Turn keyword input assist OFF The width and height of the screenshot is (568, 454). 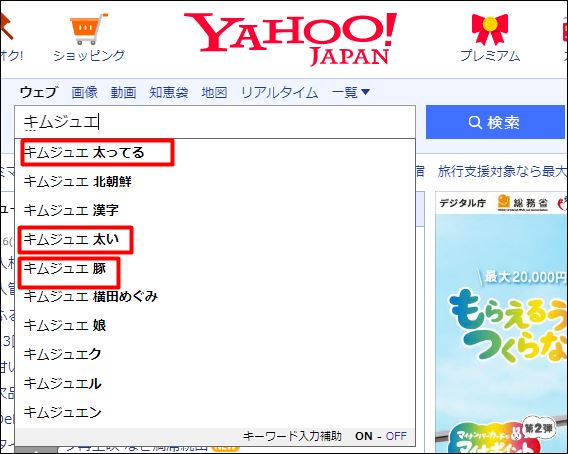click(396, 436)
